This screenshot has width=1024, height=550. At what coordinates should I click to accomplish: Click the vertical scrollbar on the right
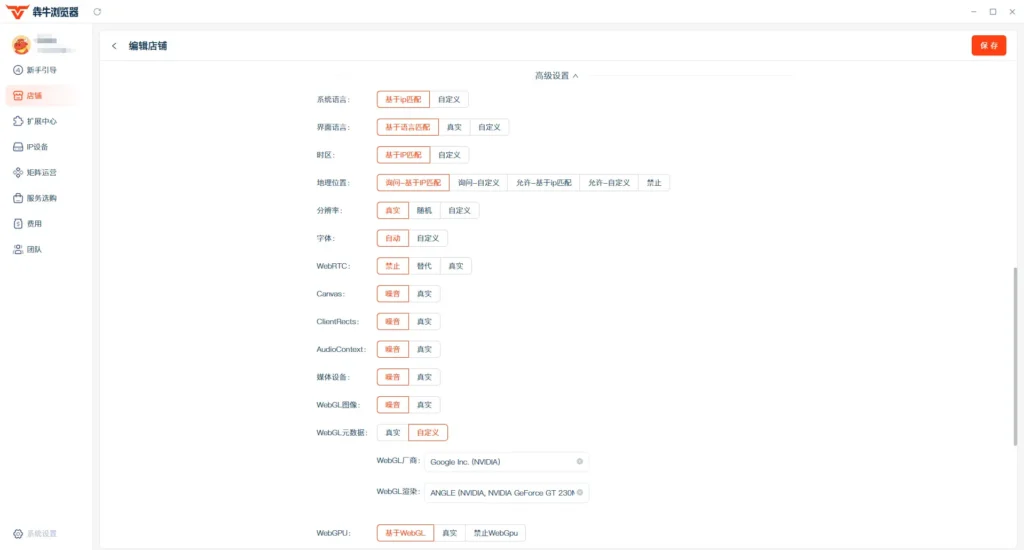click(x=1015, y=356)
